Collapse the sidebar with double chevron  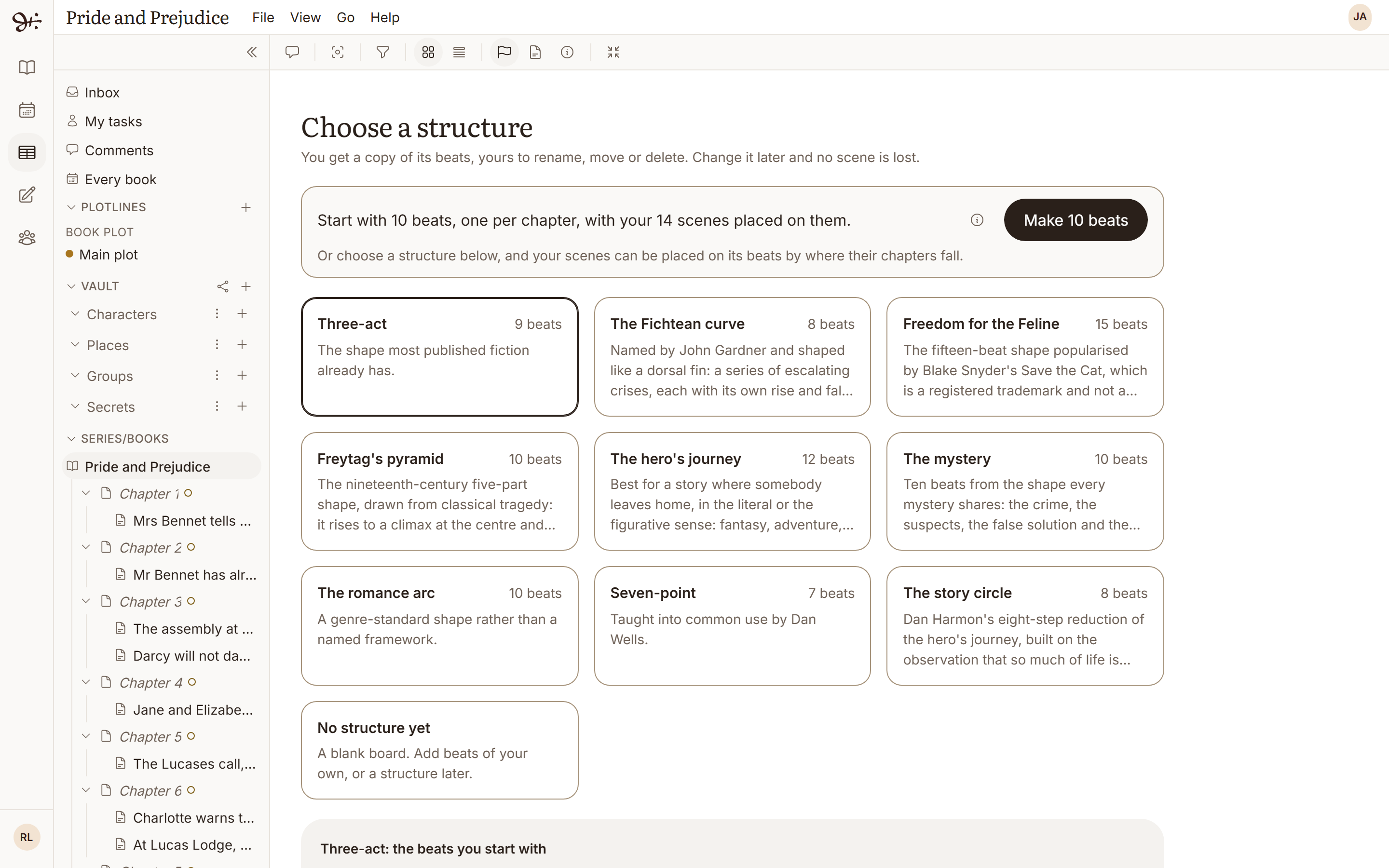click(251, 52)
